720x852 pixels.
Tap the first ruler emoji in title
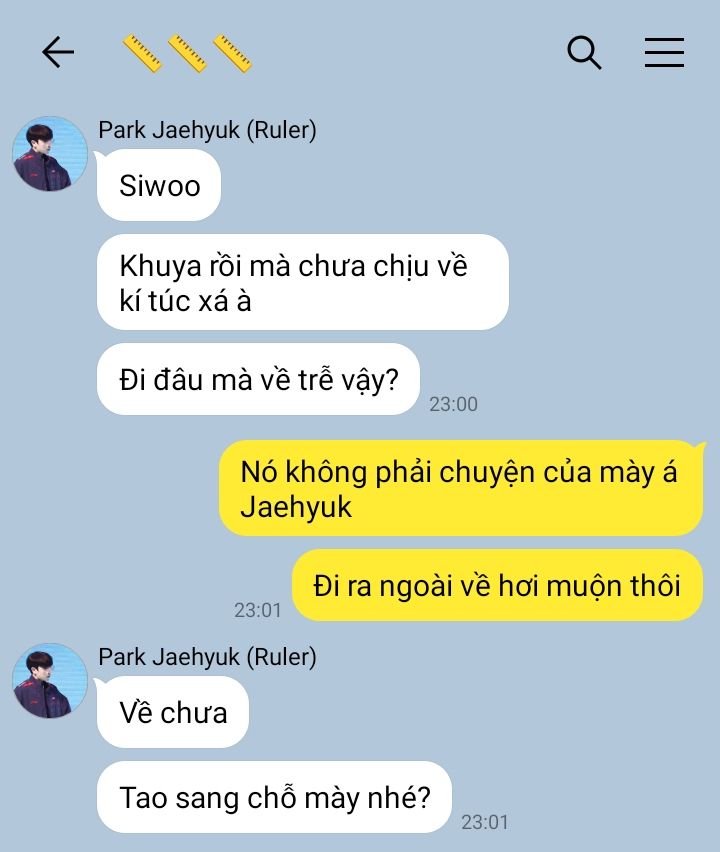click(142, 53)
